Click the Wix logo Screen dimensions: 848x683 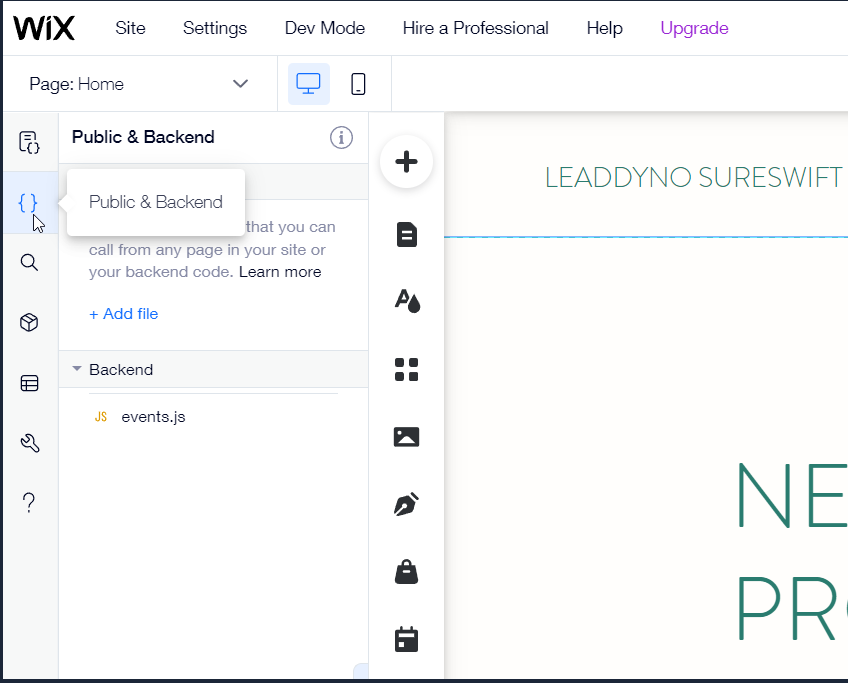click(x=44, y=28)
